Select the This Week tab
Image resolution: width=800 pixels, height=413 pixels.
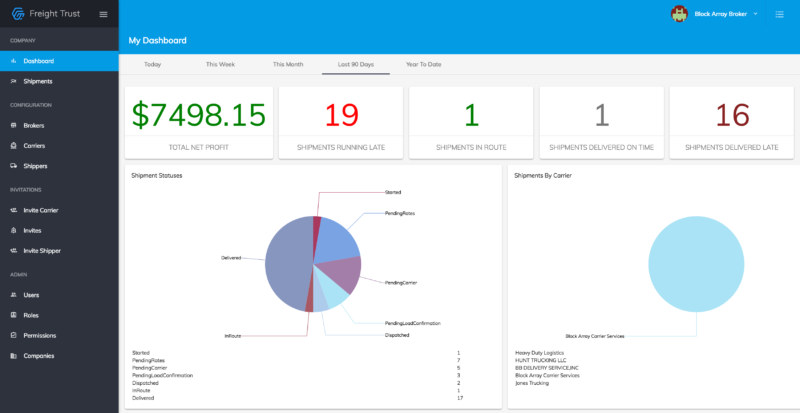tap(220, 64)
